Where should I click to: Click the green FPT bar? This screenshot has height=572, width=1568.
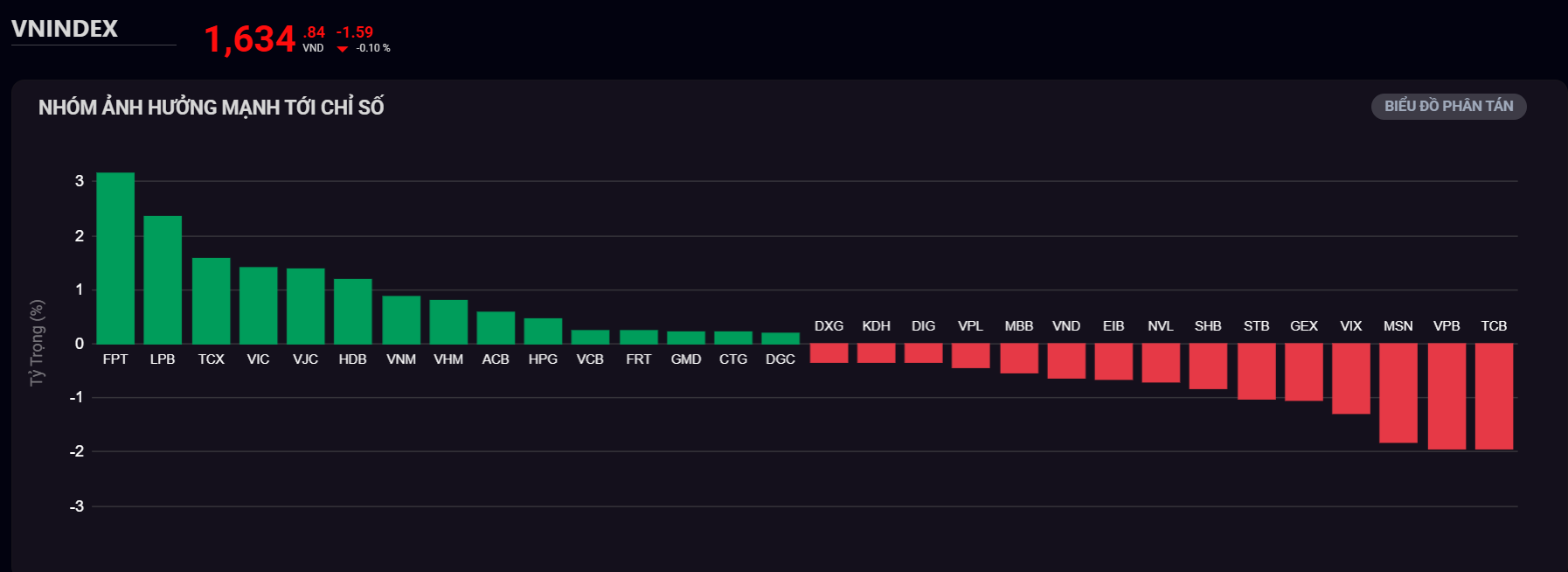(x=115, y=258)
